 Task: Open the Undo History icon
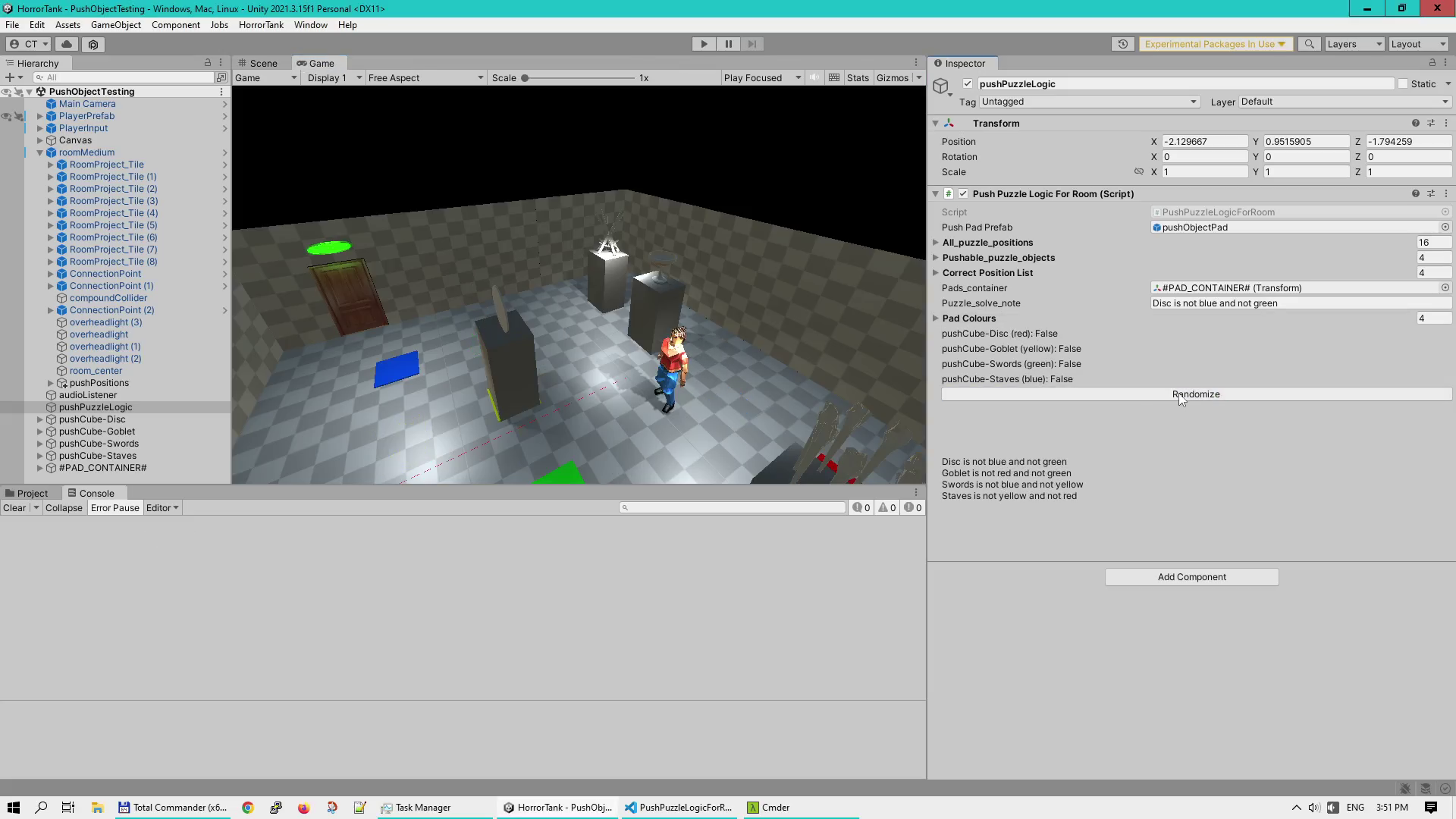pyautogui.click(x=1123, y=44)
